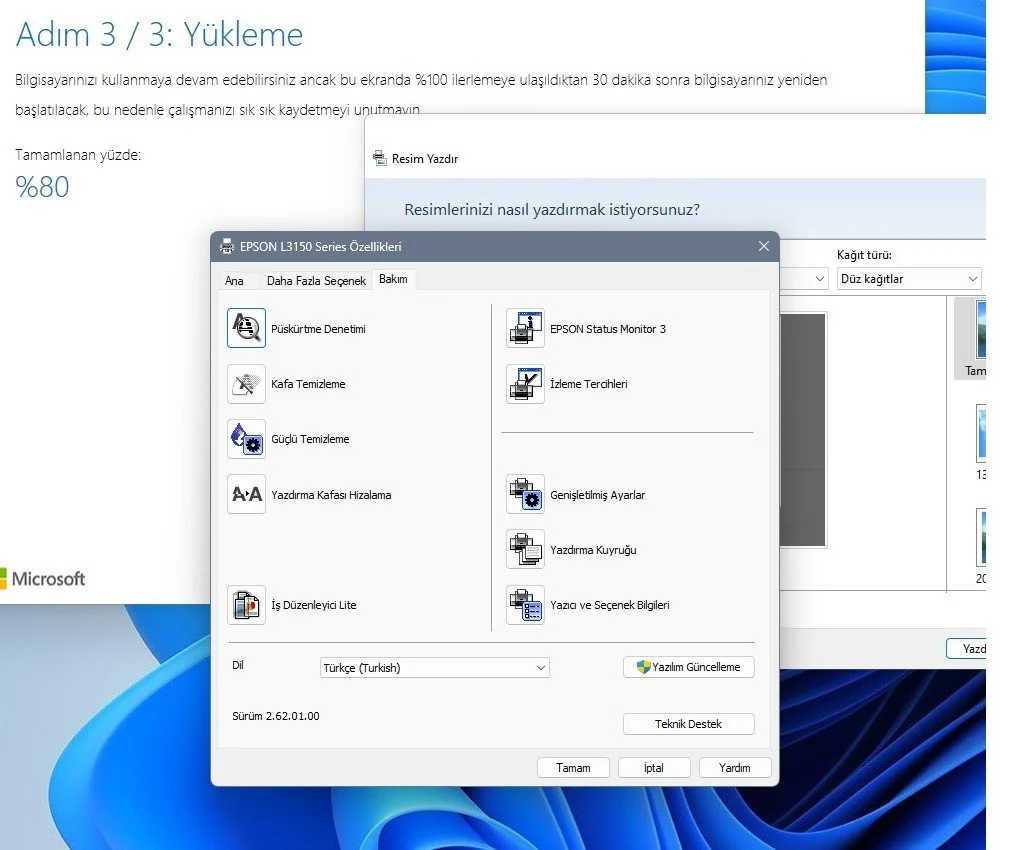Screen dimensions: 1012x850
Task: Select the Bakım tab
Action: click(393, 279)
